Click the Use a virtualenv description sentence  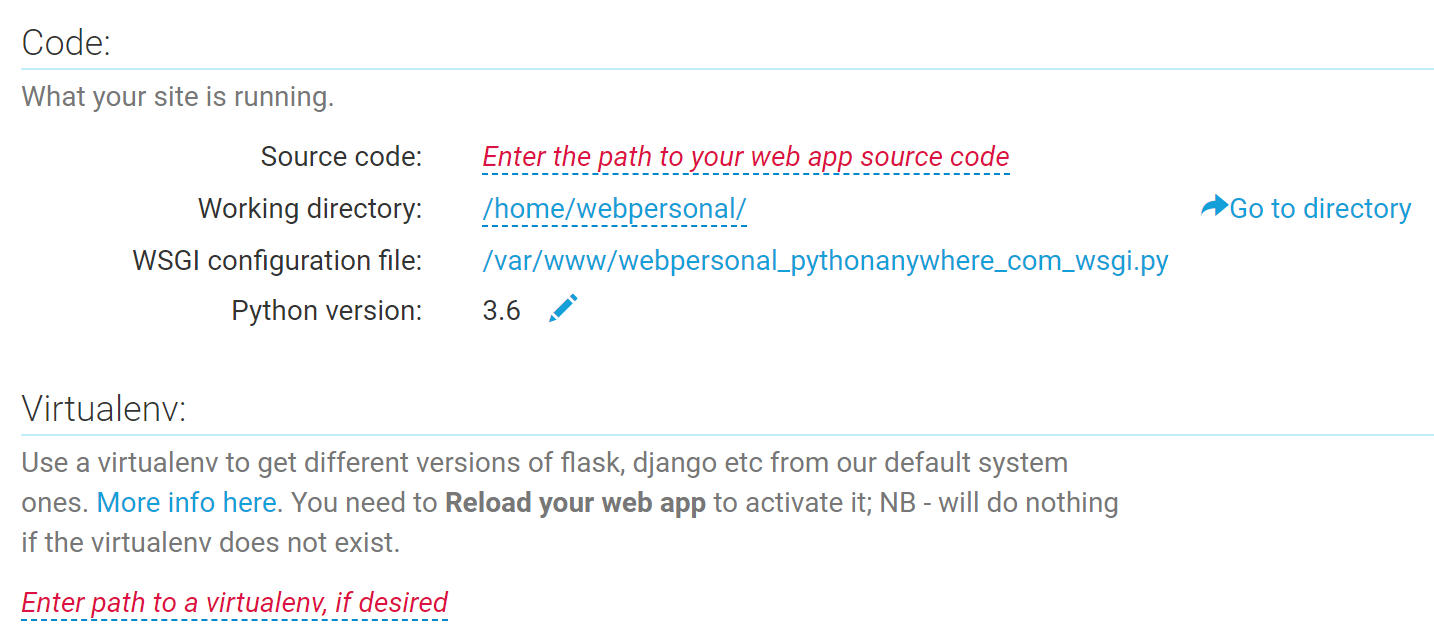point(545,463)
